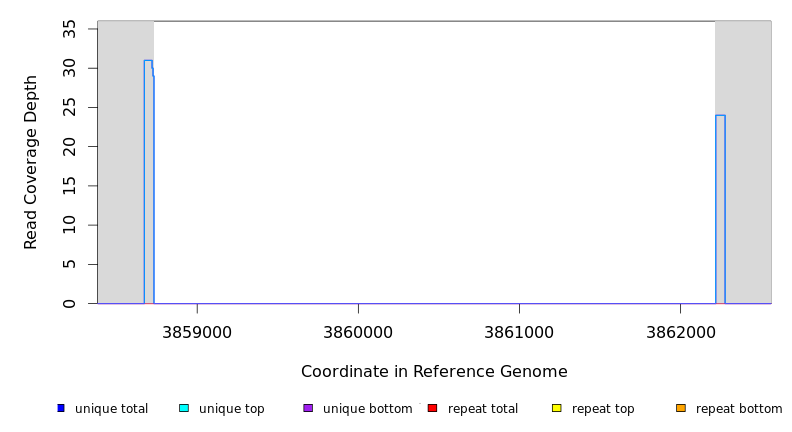Viewport: 792px width, 432px height.
Task: Click the gray shaded region on the left
Action: click(x=120, y=160)
